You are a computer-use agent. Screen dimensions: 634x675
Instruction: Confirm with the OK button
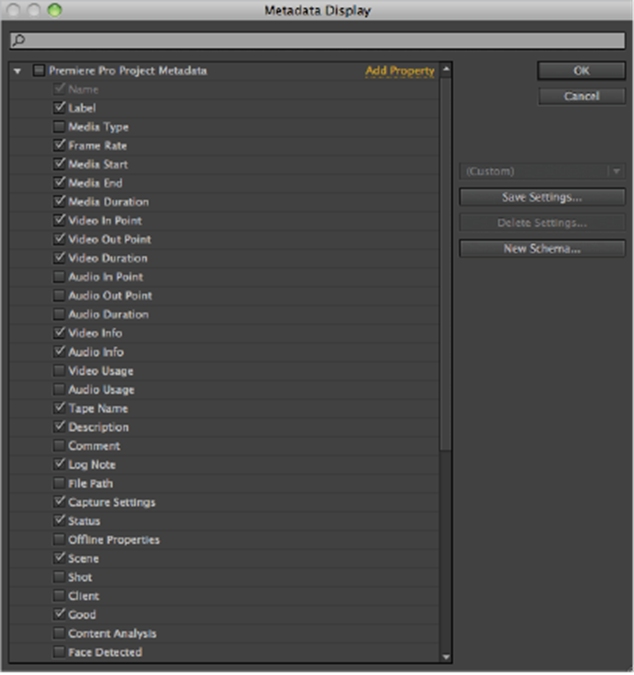point(581,71)
